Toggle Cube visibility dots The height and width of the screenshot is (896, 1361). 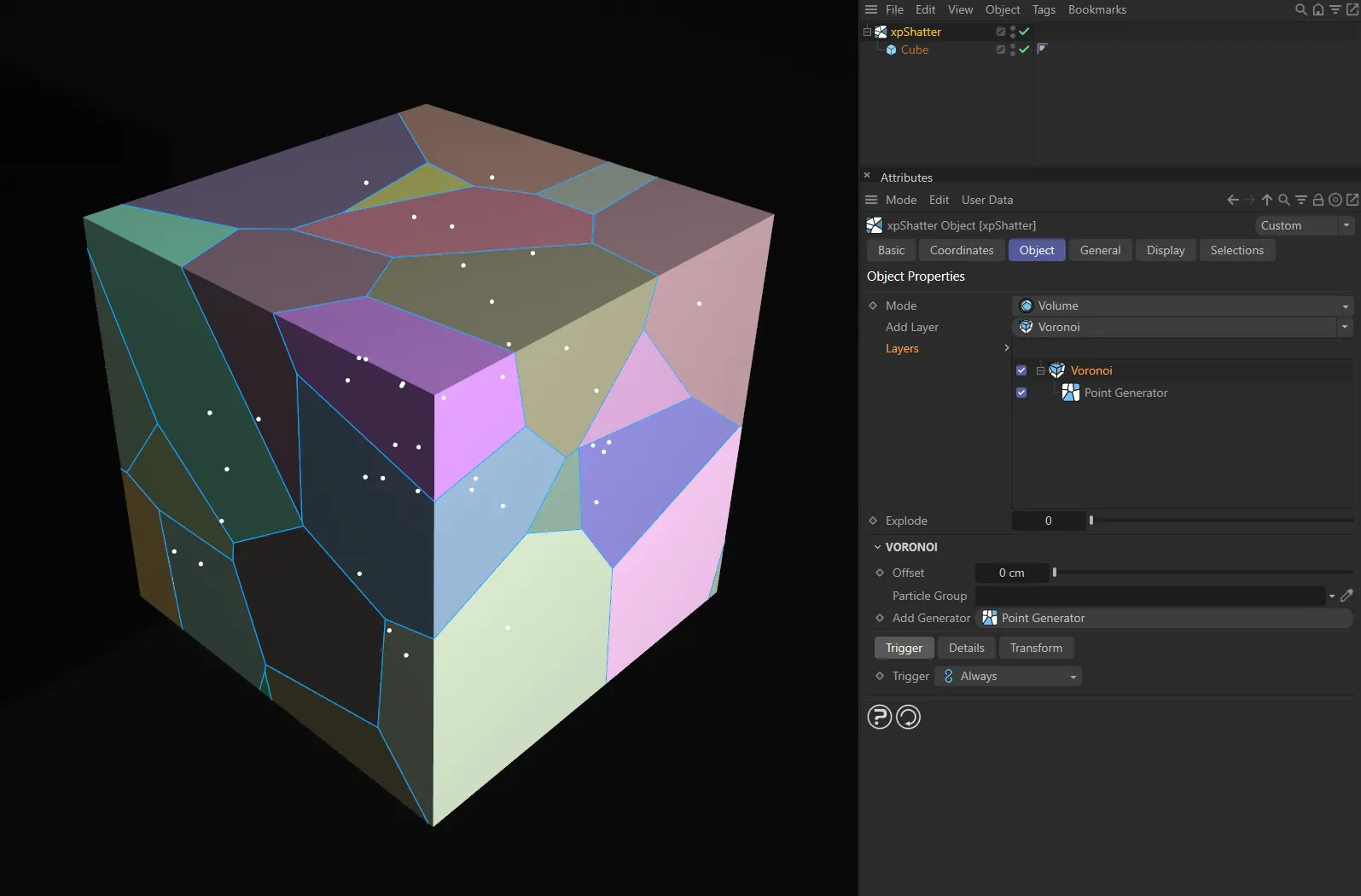click(x=1013, y=49)
